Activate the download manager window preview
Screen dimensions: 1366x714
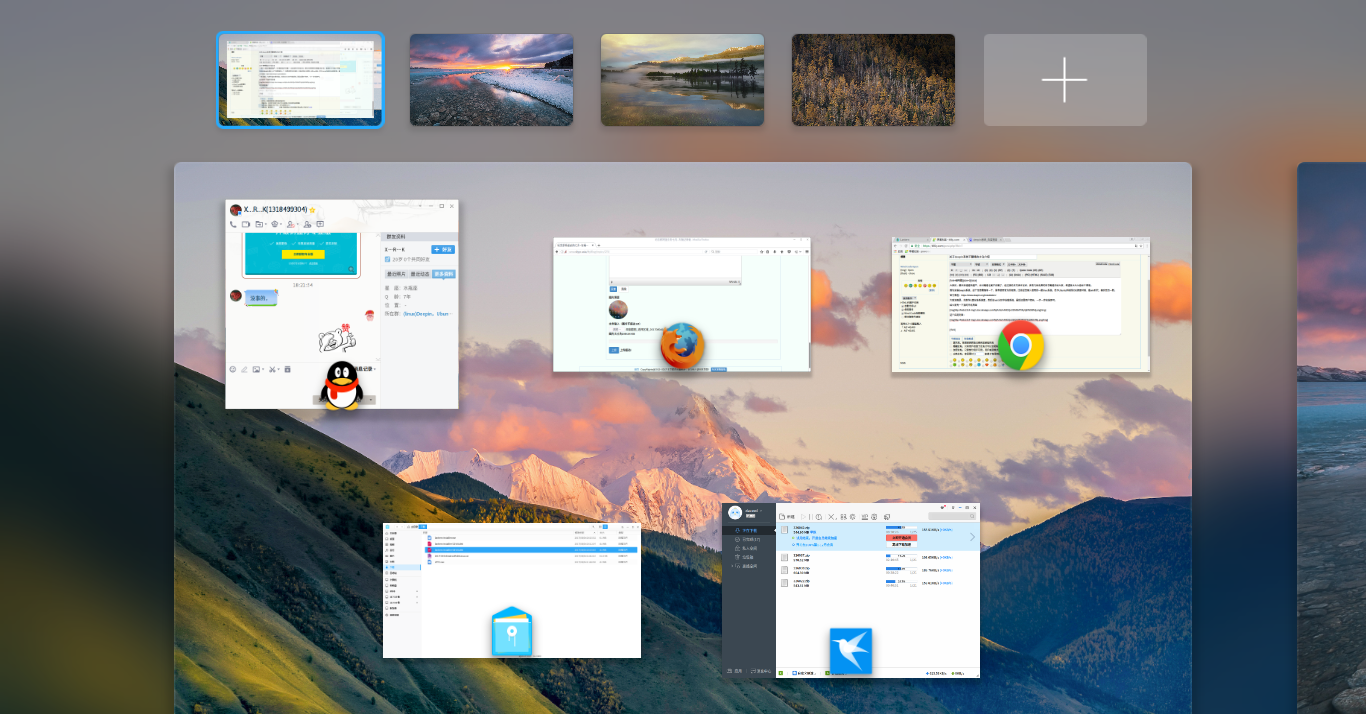(x=851, y=590)
